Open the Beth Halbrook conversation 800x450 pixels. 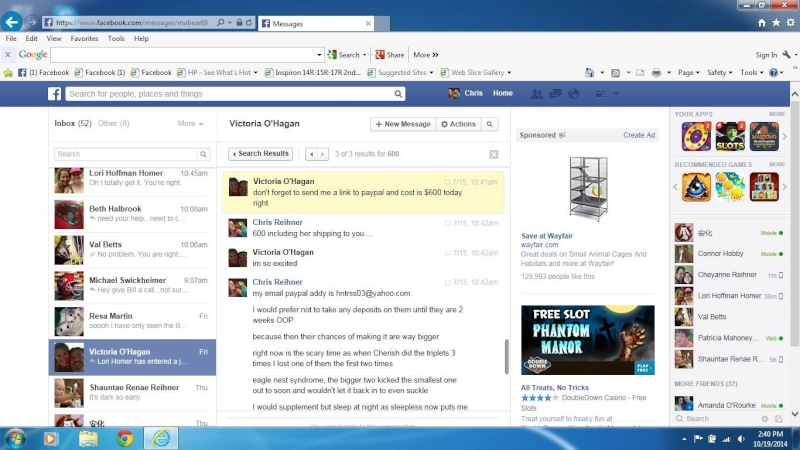[x=132, y=214]
